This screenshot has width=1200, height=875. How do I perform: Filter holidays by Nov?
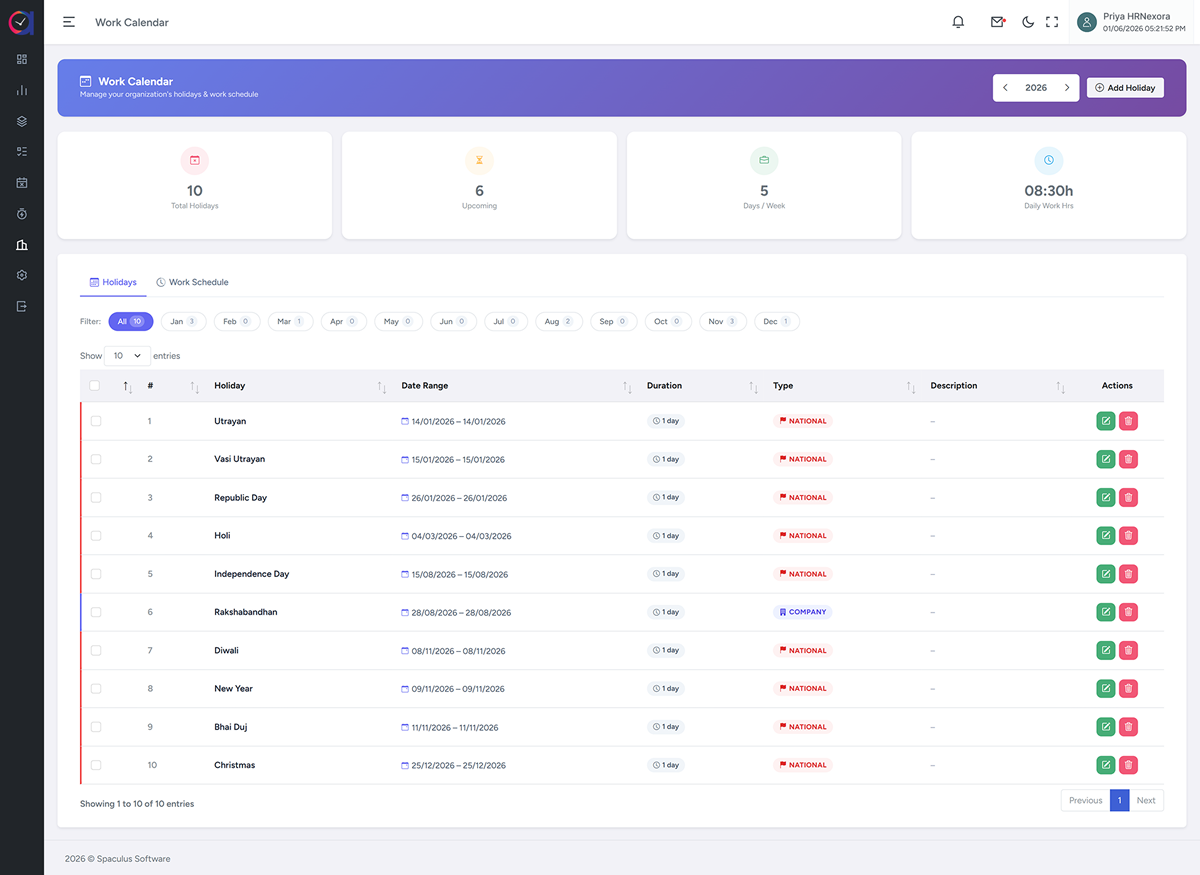pyautogui.click(x=722, y=322)
